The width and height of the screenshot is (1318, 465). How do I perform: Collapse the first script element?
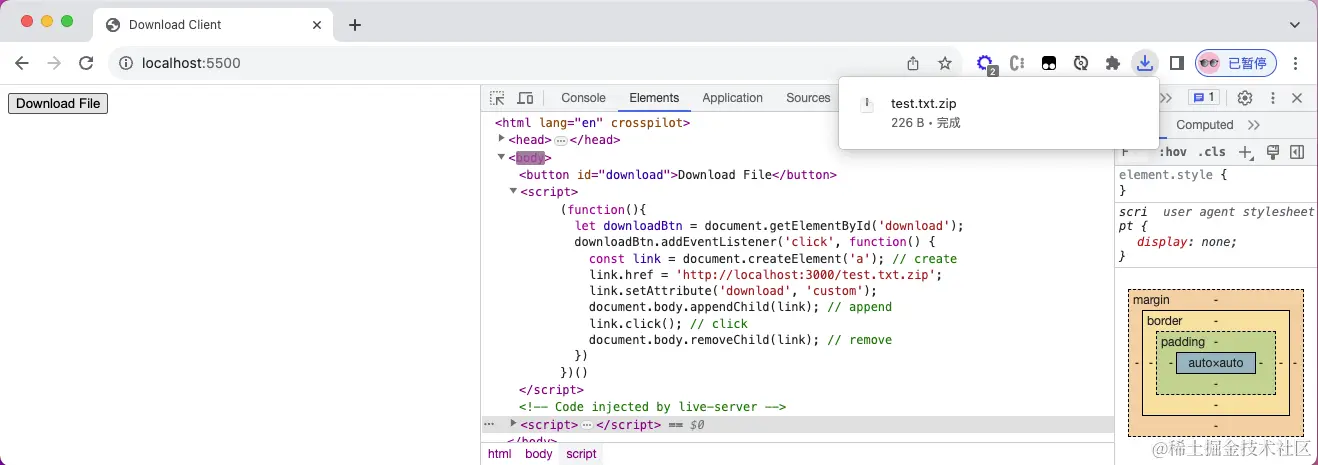(x=513, y=190)
